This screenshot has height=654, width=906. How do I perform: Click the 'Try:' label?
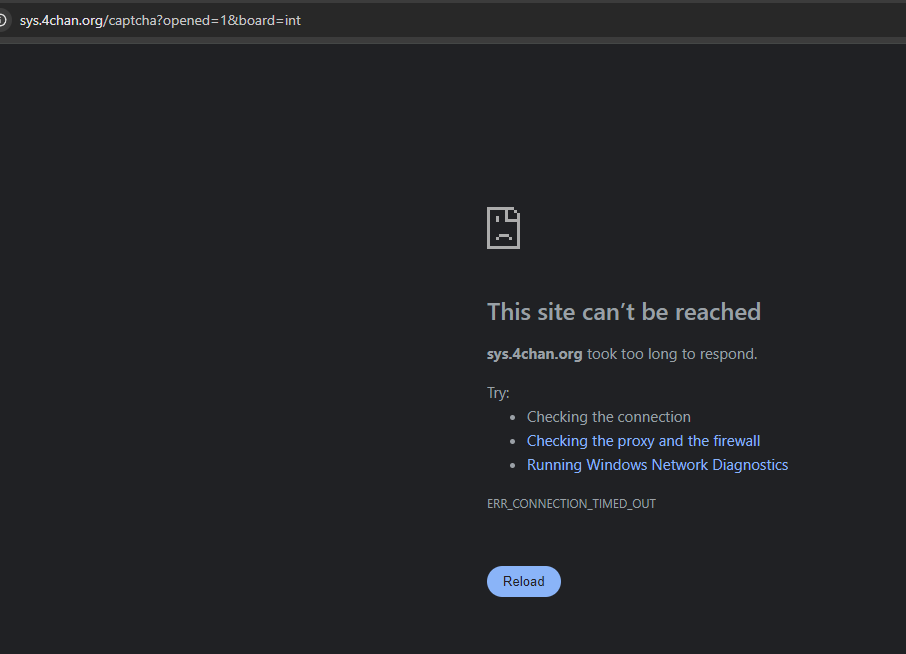497,393
